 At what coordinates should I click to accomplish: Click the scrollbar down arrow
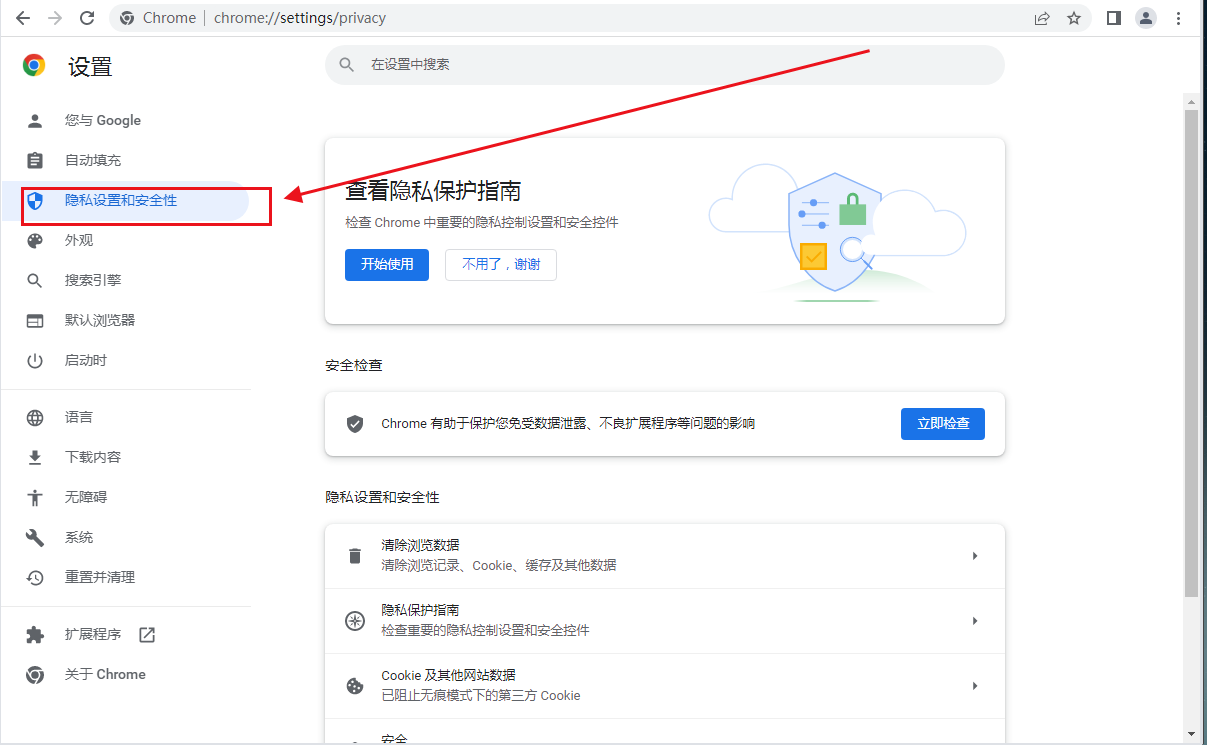click(1191, 734)
